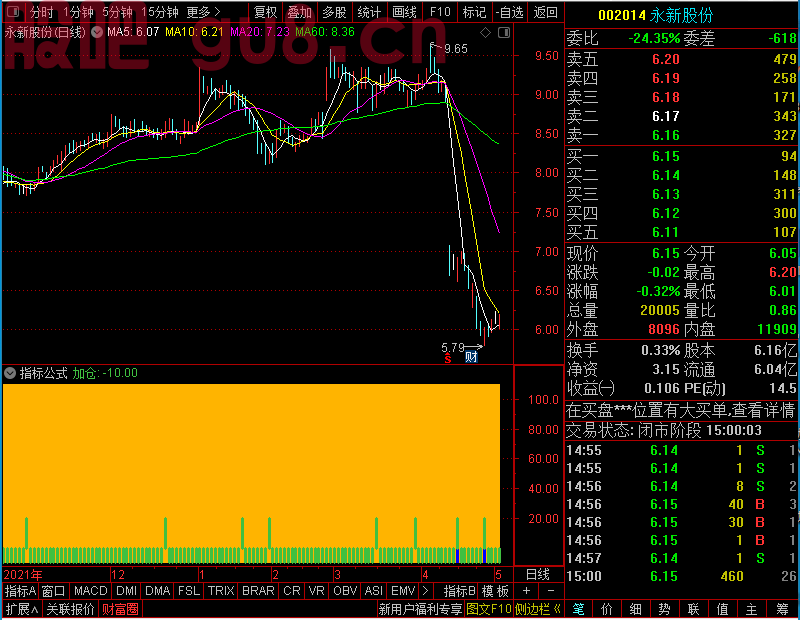Activate the 画线 drawing tool
Image resolution: width=800 pixels, height=620 pixels.
click(x=404, y=12)
